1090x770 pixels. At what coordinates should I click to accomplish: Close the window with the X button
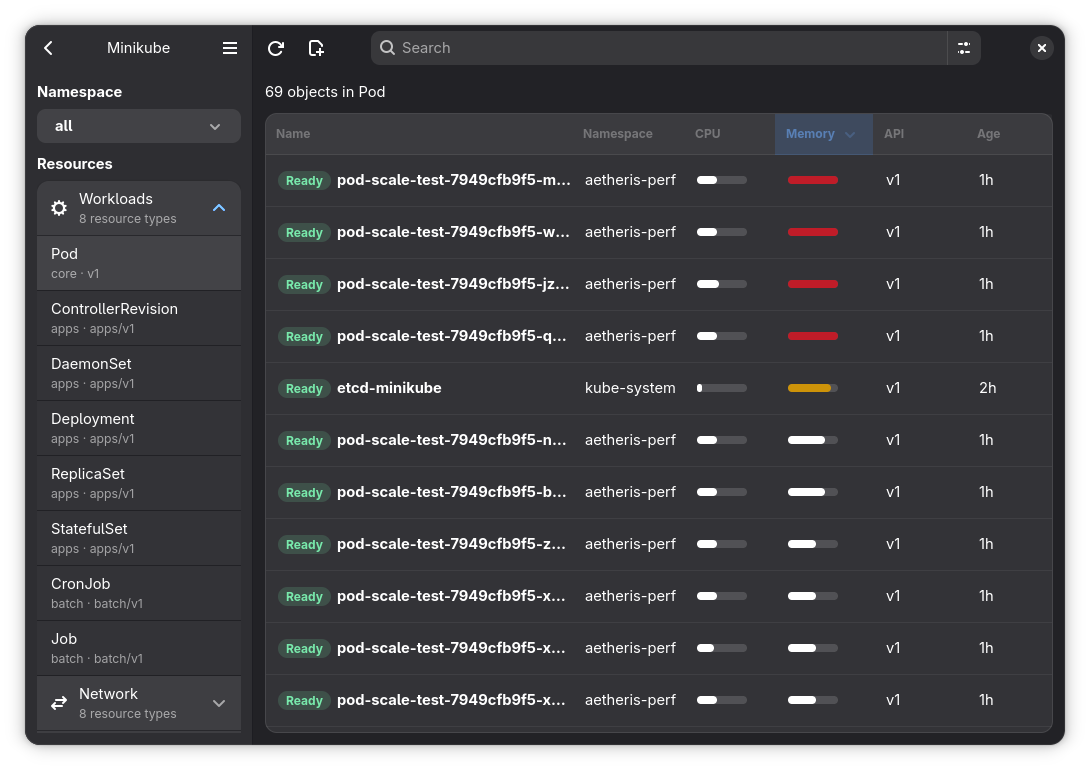click(x=1041, y=48)
